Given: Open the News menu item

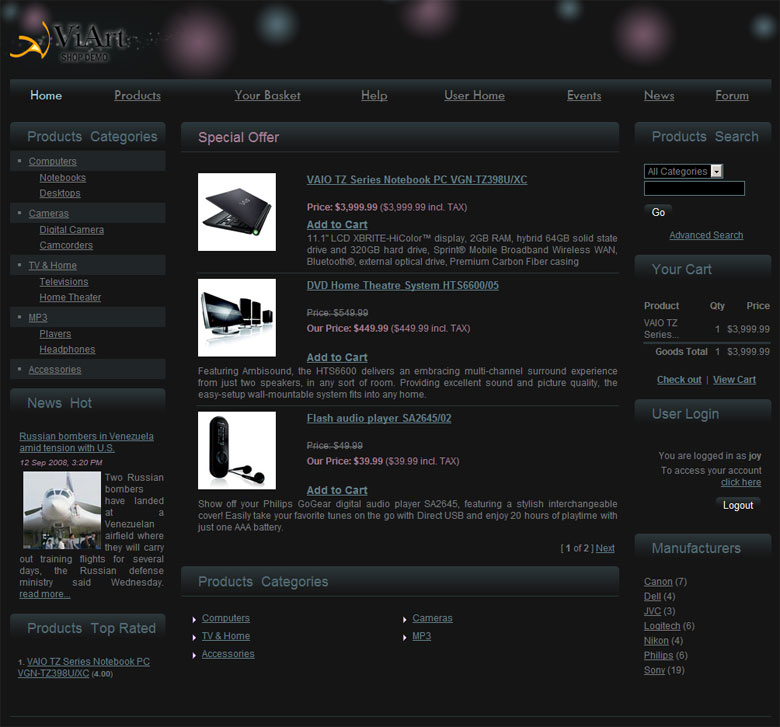Looking at the screenshot, I should pyautogui.click(x=659, y=95).
